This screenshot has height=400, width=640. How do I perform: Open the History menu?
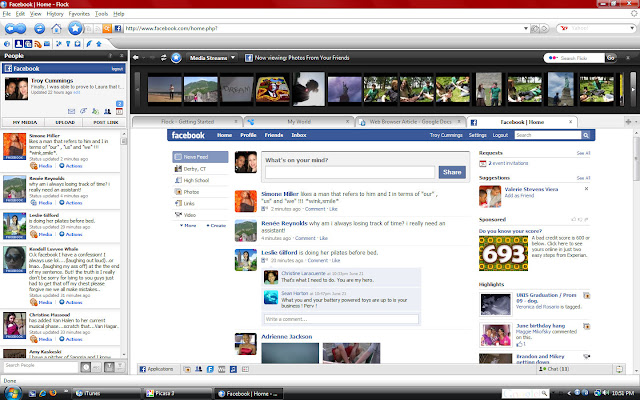[x=55, y=14]
